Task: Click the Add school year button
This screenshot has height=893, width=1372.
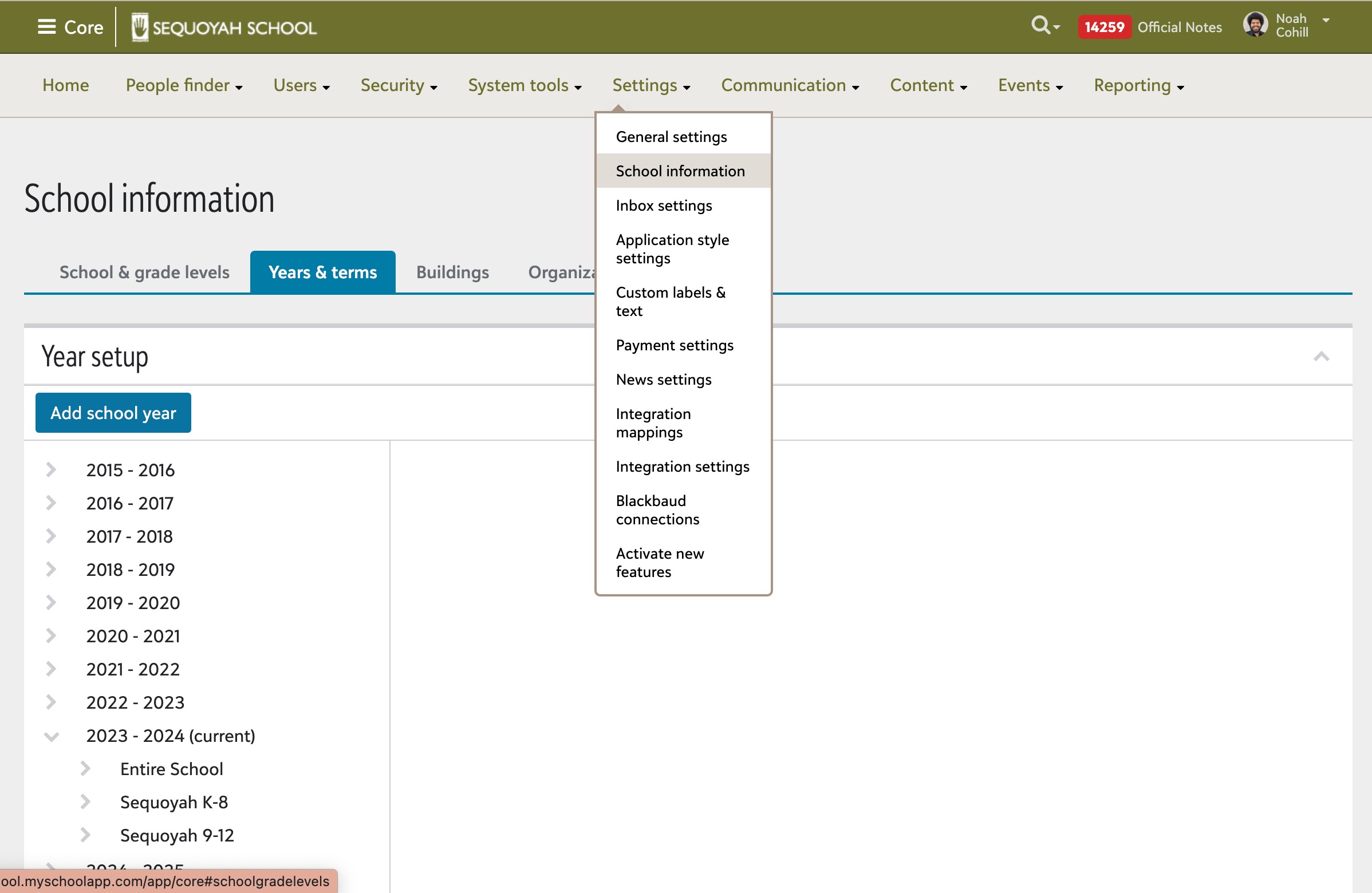Action: (x=113, y=413)
